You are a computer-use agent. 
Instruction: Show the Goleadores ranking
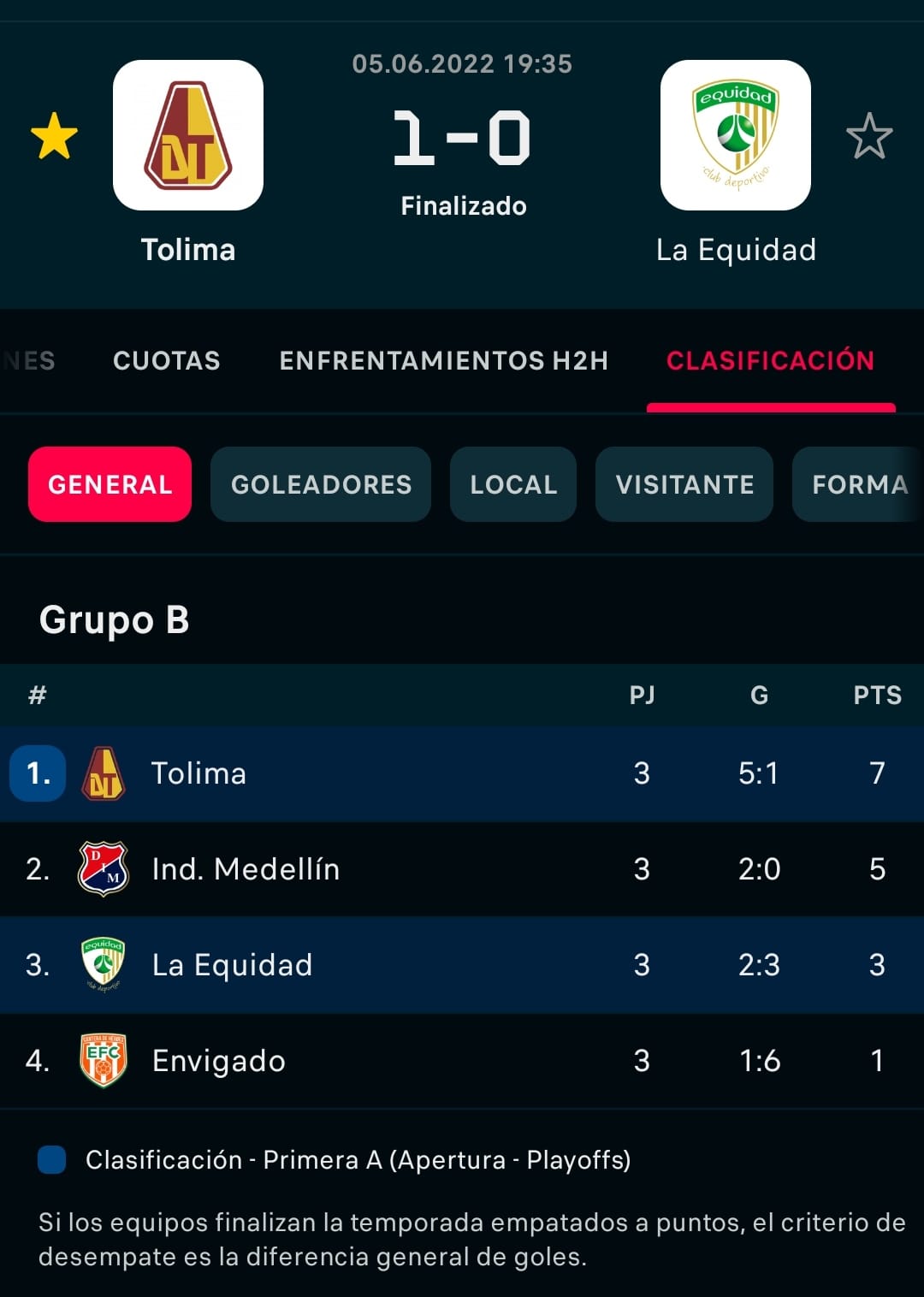click(x=321, y=484)
